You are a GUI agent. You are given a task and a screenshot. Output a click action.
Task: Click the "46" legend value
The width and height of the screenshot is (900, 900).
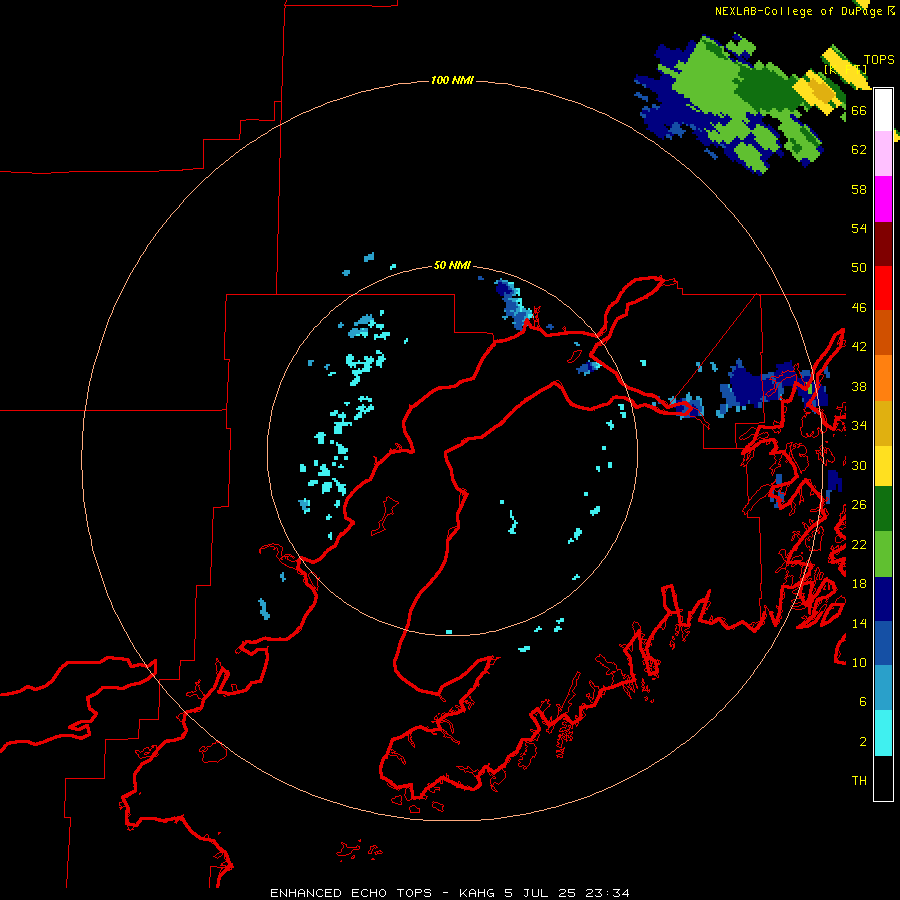coord(859,308)
